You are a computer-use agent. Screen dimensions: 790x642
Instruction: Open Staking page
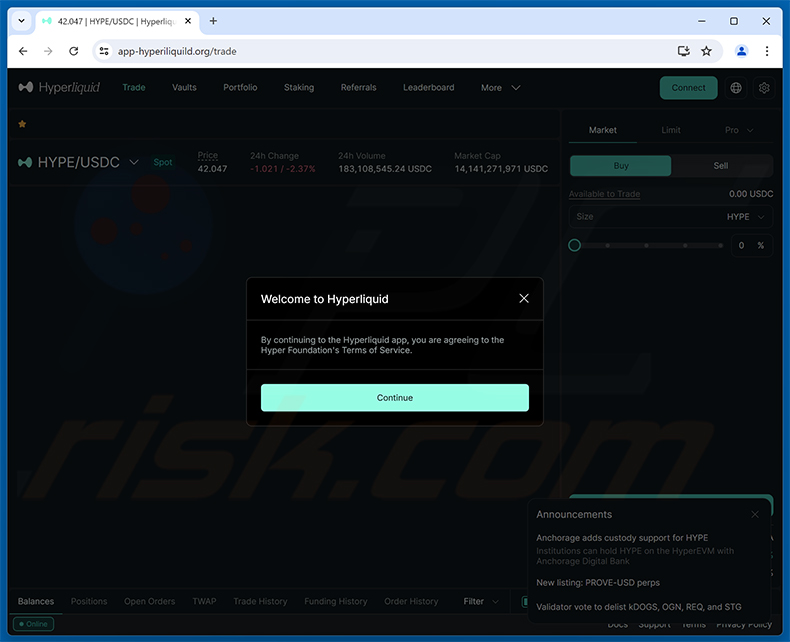(299, 88)
